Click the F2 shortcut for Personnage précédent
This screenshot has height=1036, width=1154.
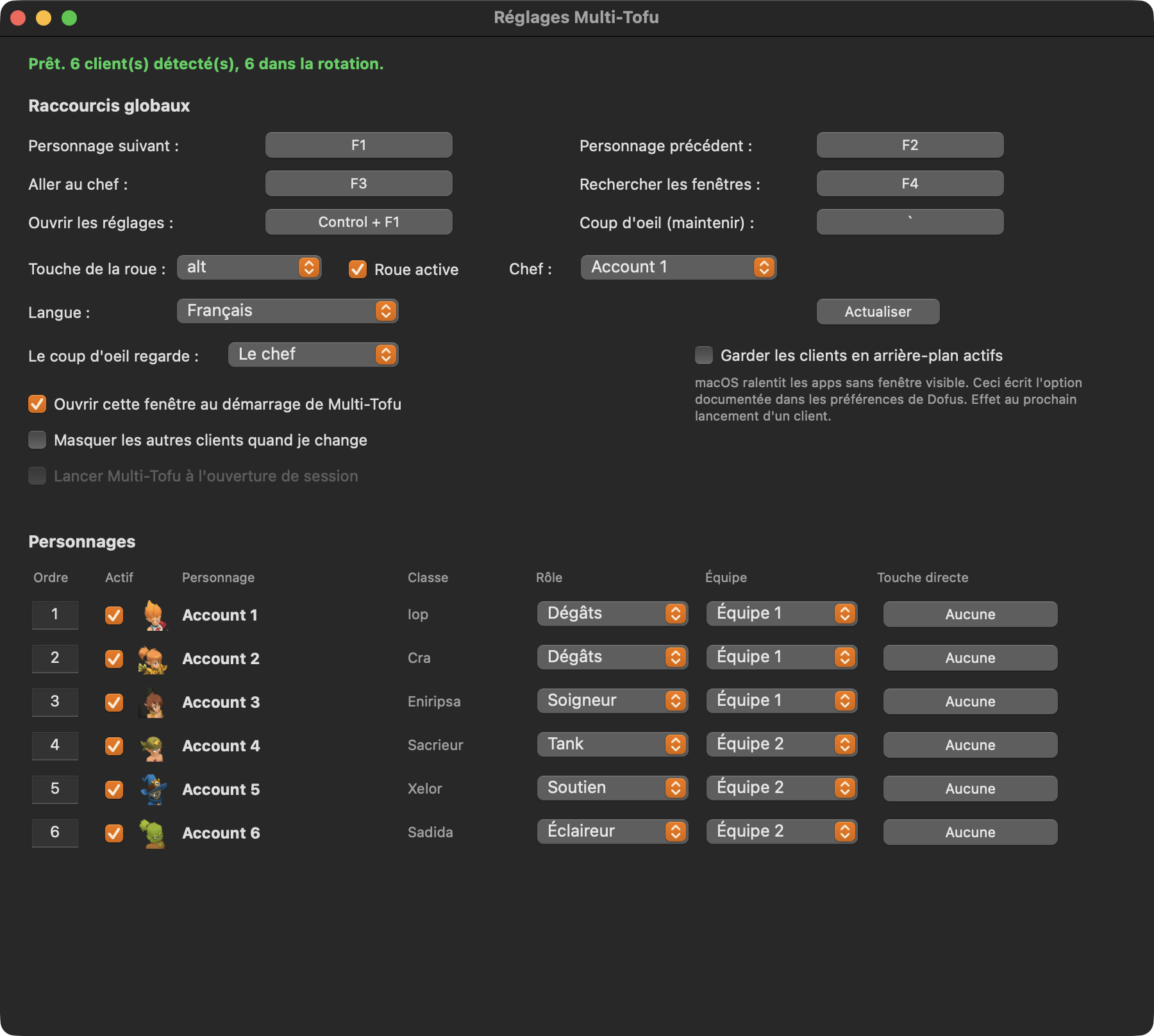coord(910,145)
